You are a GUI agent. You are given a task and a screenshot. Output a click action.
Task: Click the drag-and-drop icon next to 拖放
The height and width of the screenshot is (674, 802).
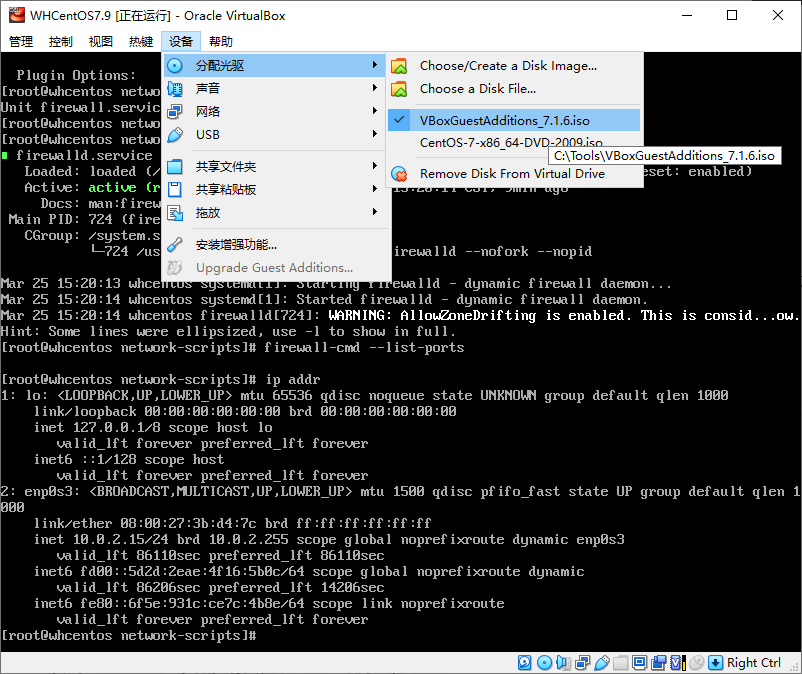(175, 213)
